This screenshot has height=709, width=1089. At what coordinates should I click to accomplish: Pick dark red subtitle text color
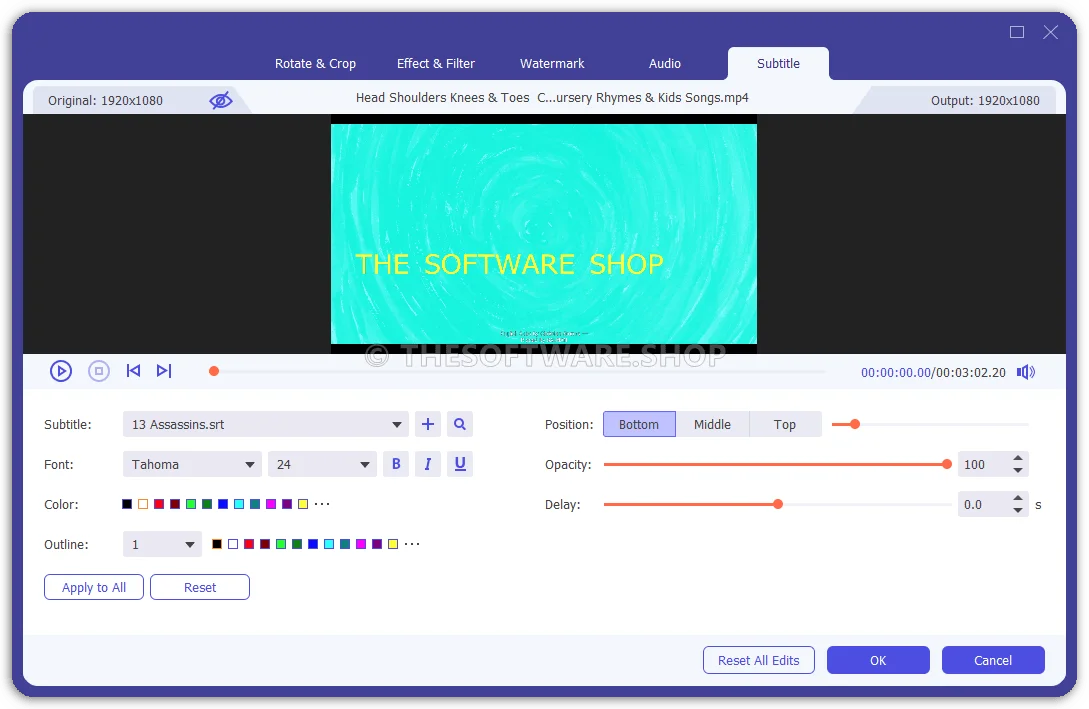pyautogui.click(x=175, y=504)
